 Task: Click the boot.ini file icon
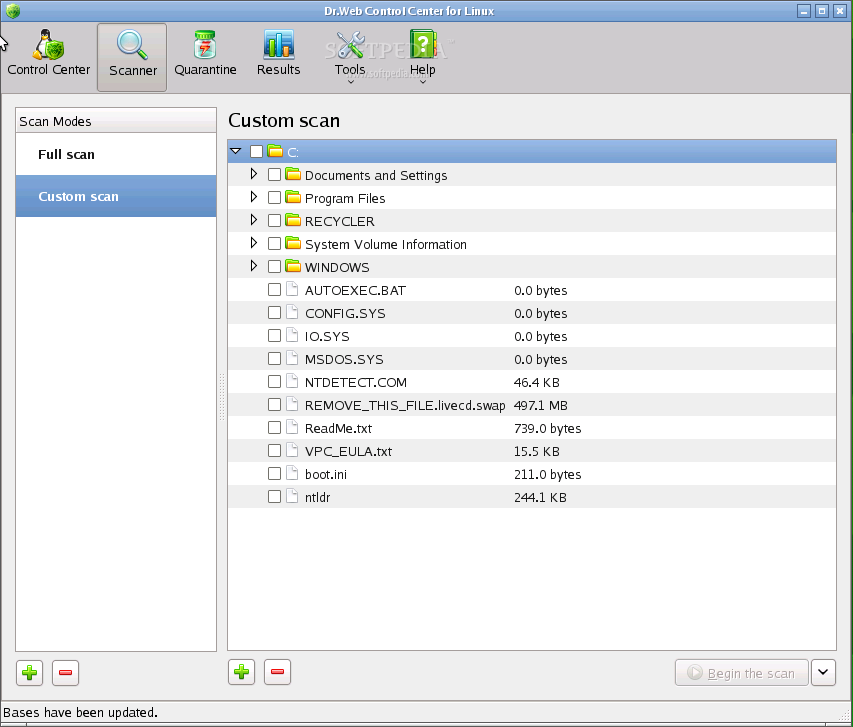pyautogui.click(x=292, y=473)
